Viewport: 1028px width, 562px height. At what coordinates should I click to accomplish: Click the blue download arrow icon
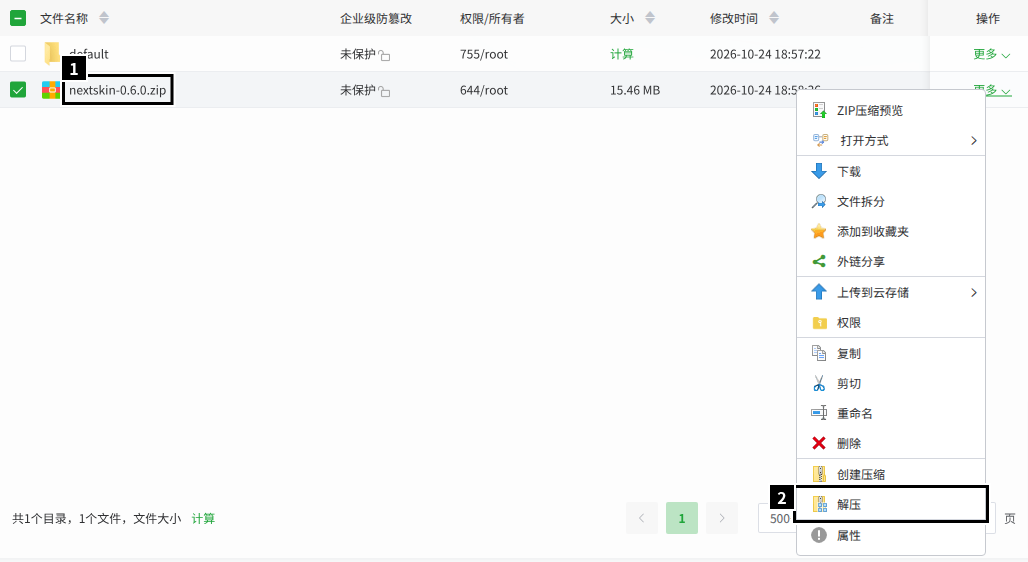pos(819,171)
